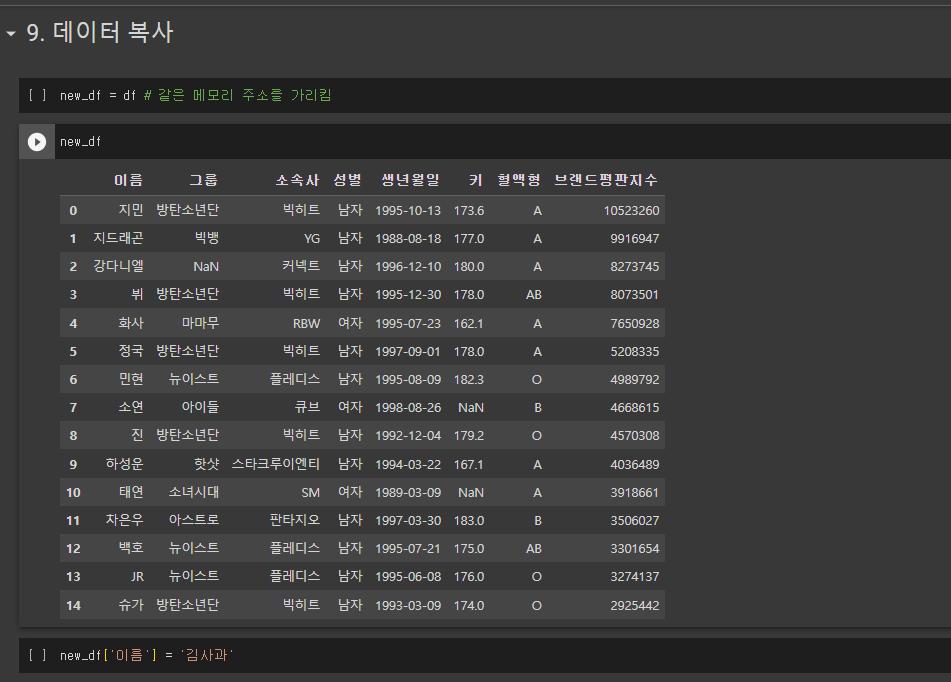The image size is (951, 682).
Task: Select the name cell '하성운'
Action: coord(124,464)
